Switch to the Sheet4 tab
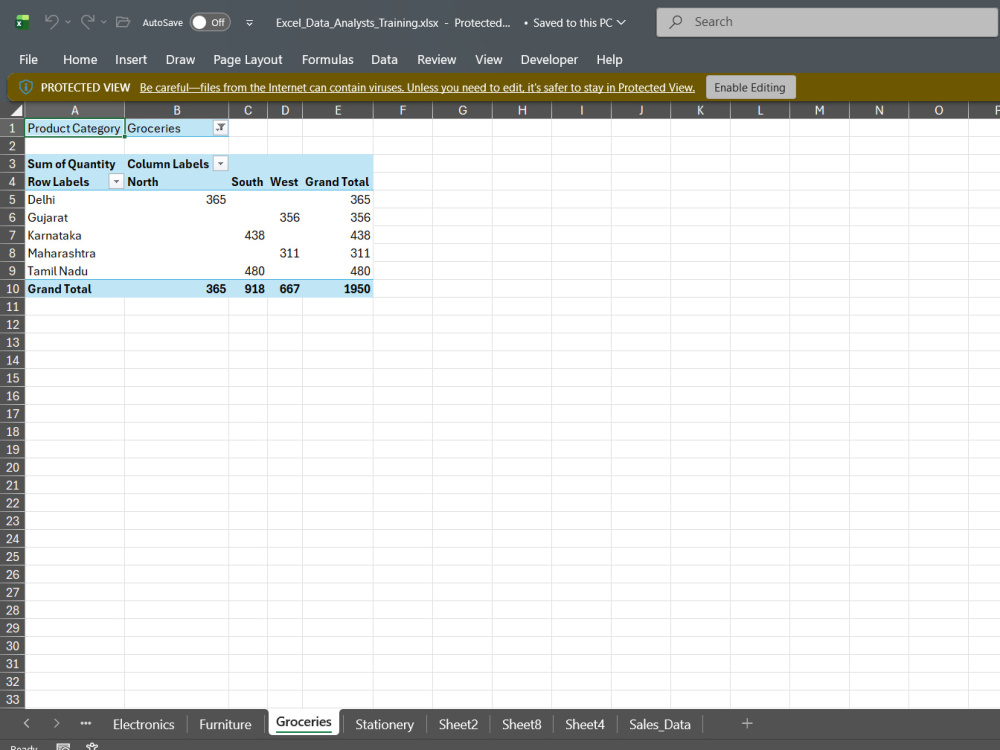The image size is (1000, 750). click(x=585, y=724)
